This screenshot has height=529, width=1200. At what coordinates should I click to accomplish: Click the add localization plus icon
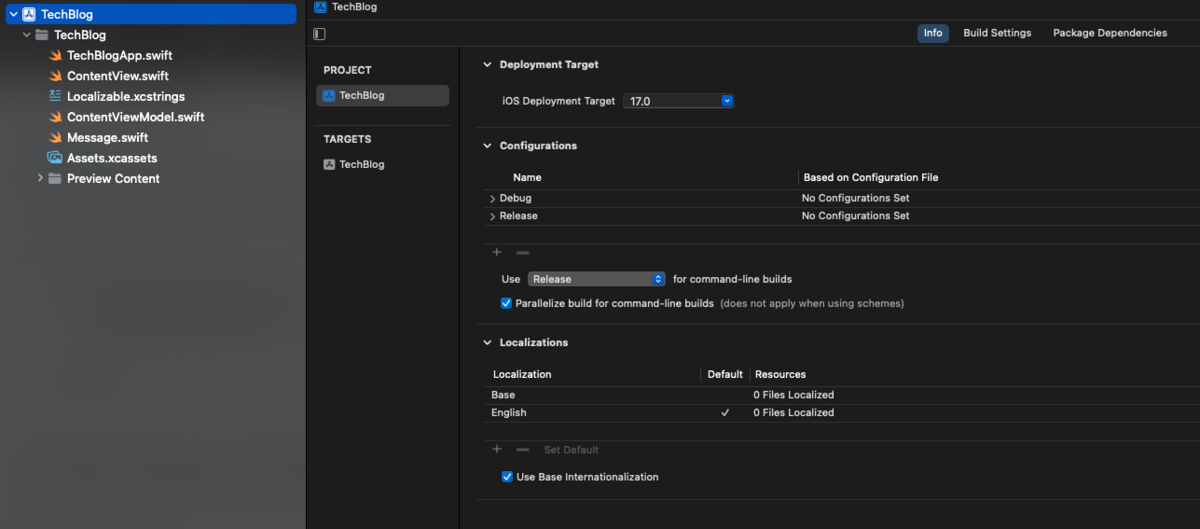497,450
